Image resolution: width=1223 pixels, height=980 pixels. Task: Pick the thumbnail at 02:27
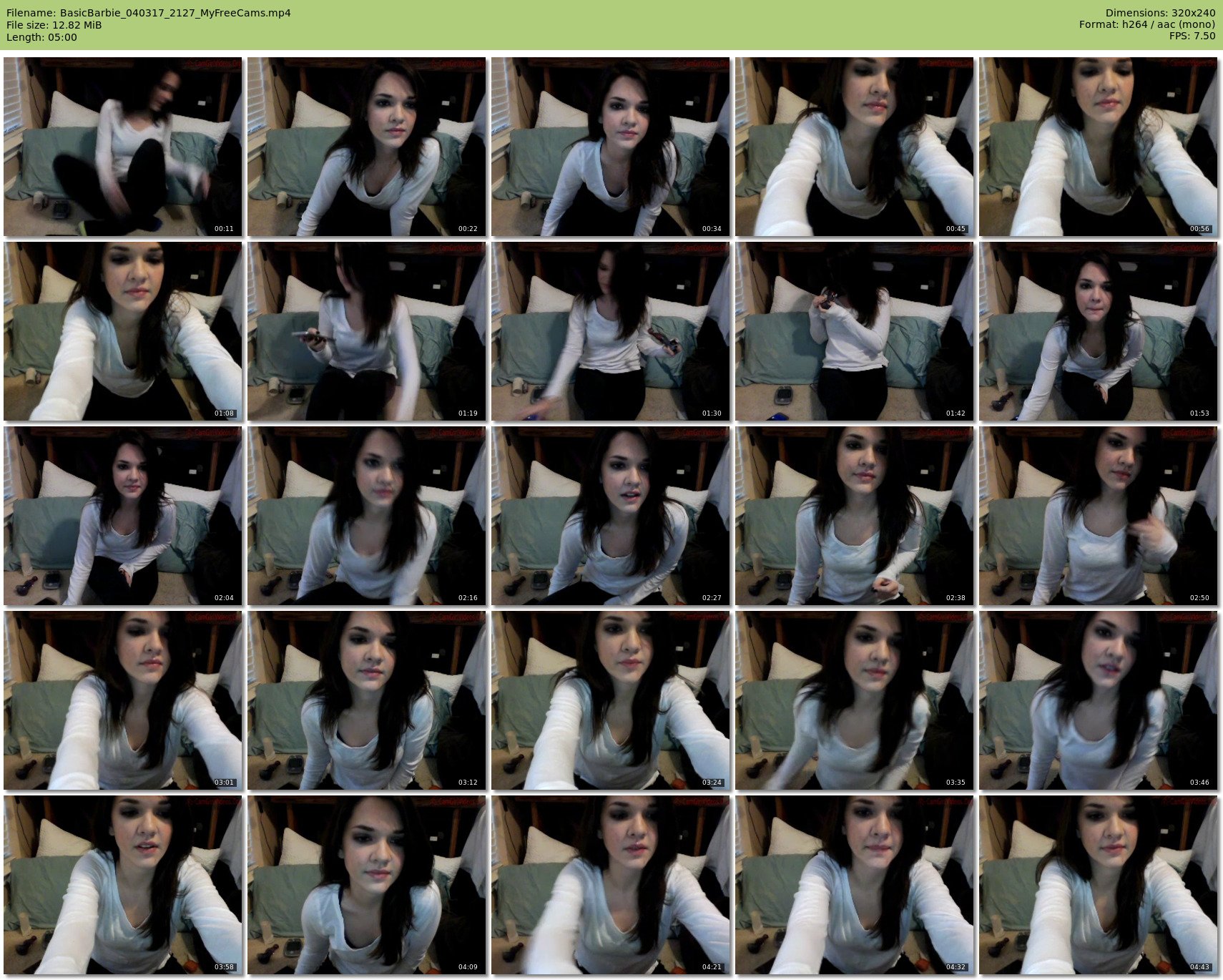point(611,516)
